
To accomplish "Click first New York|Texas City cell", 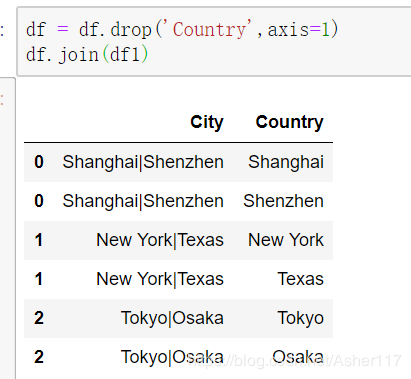I will point(160,240).
